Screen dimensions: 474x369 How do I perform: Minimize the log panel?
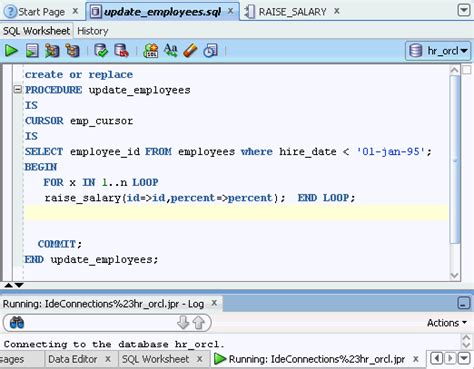coord(463,303)
